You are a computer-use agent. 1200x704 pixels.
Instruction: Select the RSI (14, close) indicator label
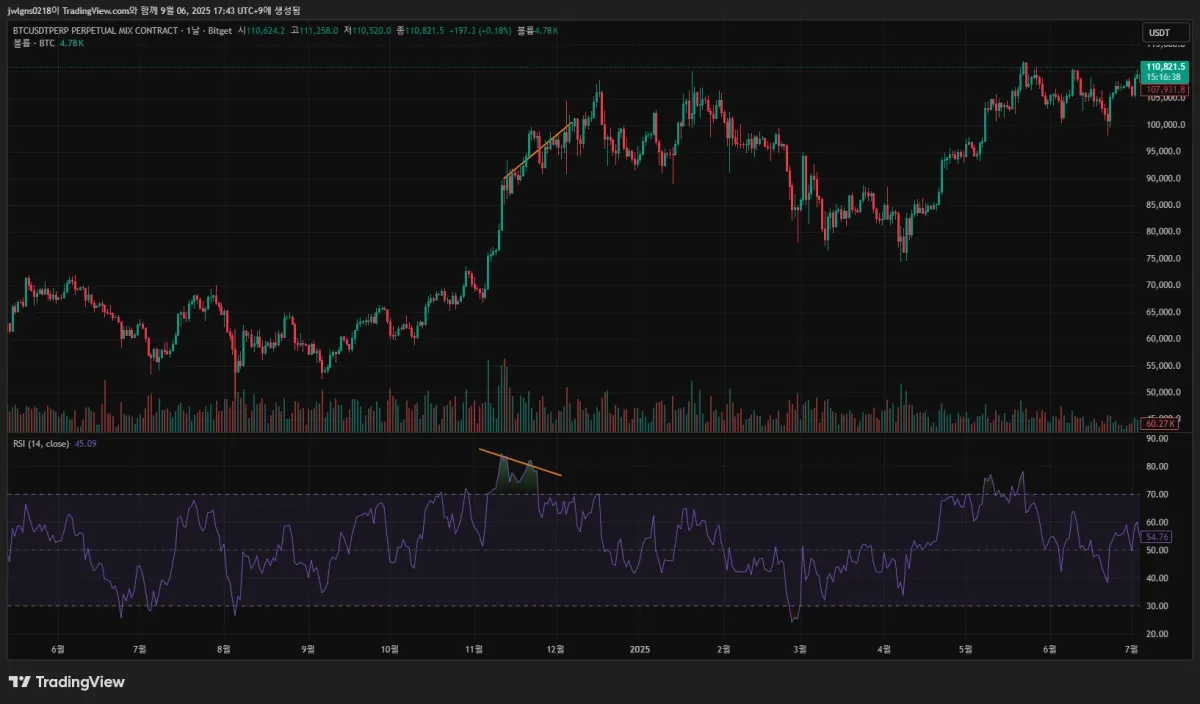point(40,443)
